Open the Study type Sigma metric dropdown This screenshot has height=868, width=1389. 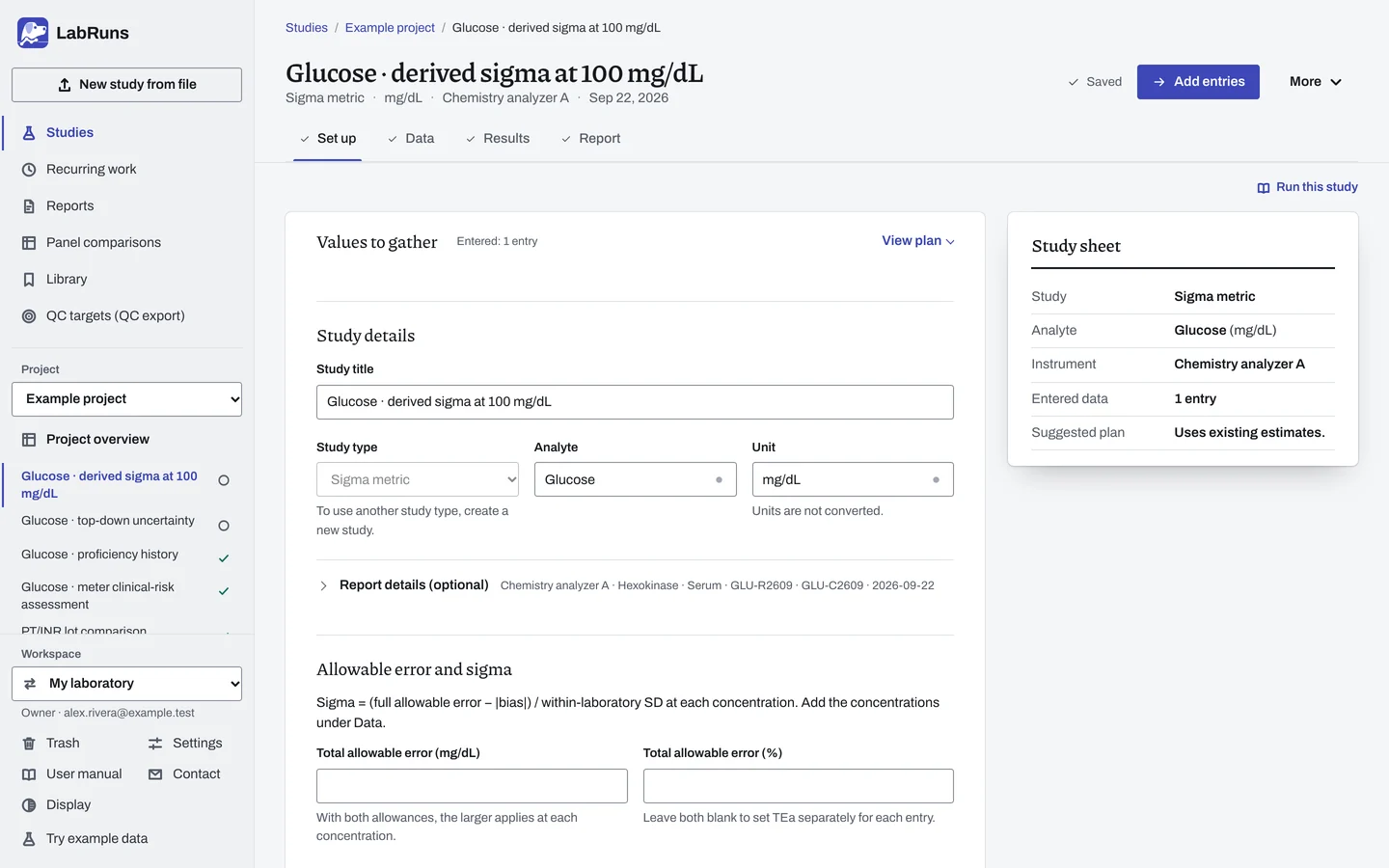(x=418, y=479)
